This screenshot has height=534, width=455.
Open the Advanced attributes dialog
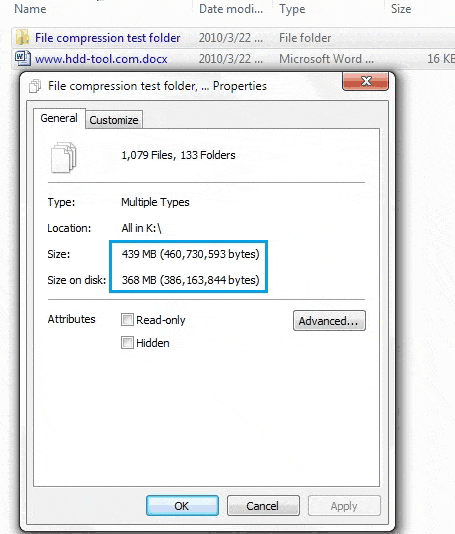coord(329,320)
